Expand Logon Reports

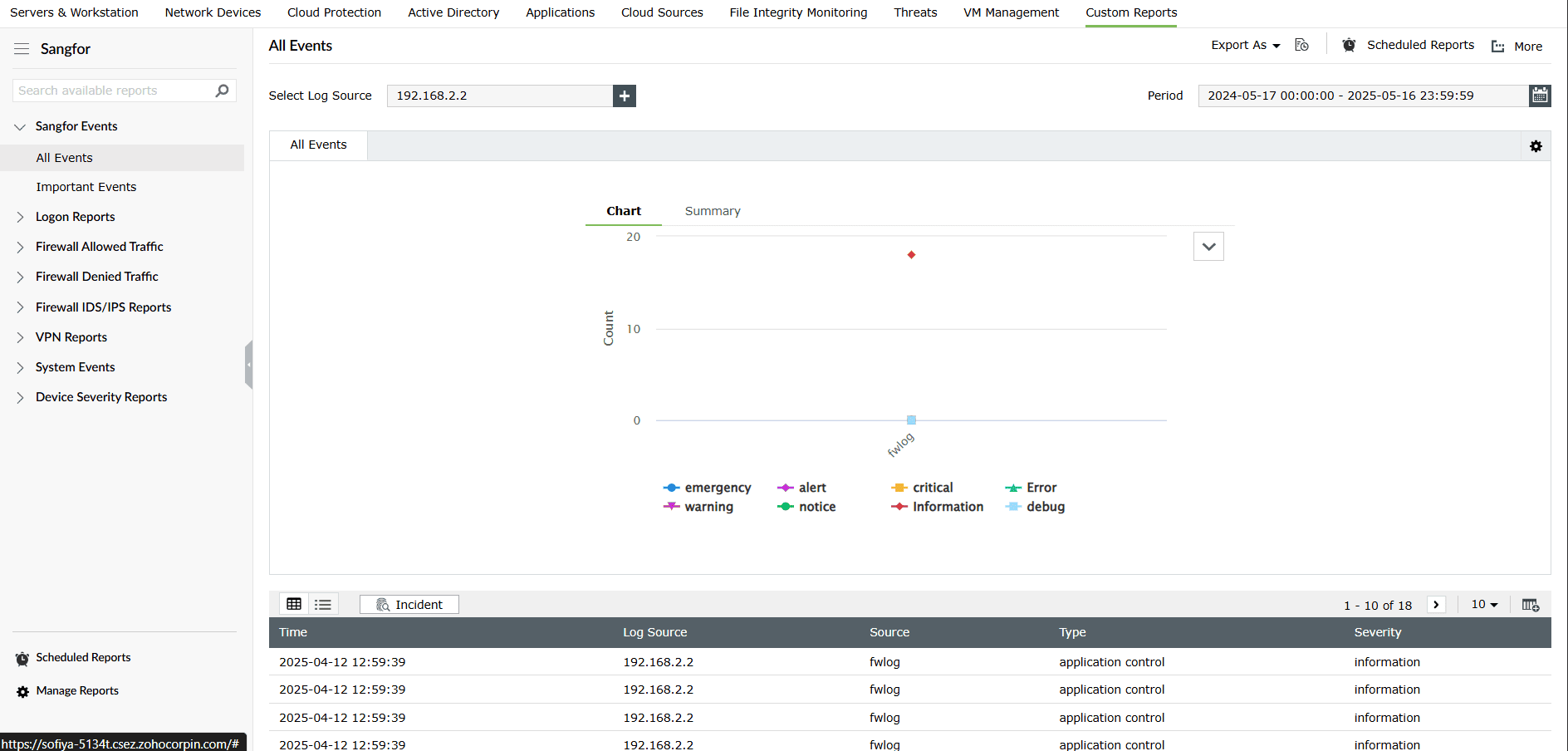20,217
